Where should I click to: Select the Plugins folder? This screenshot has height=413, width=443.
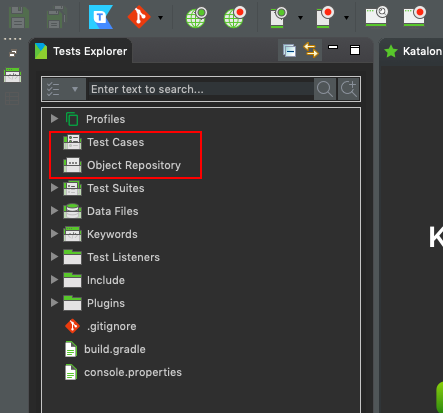coord(106,303)
